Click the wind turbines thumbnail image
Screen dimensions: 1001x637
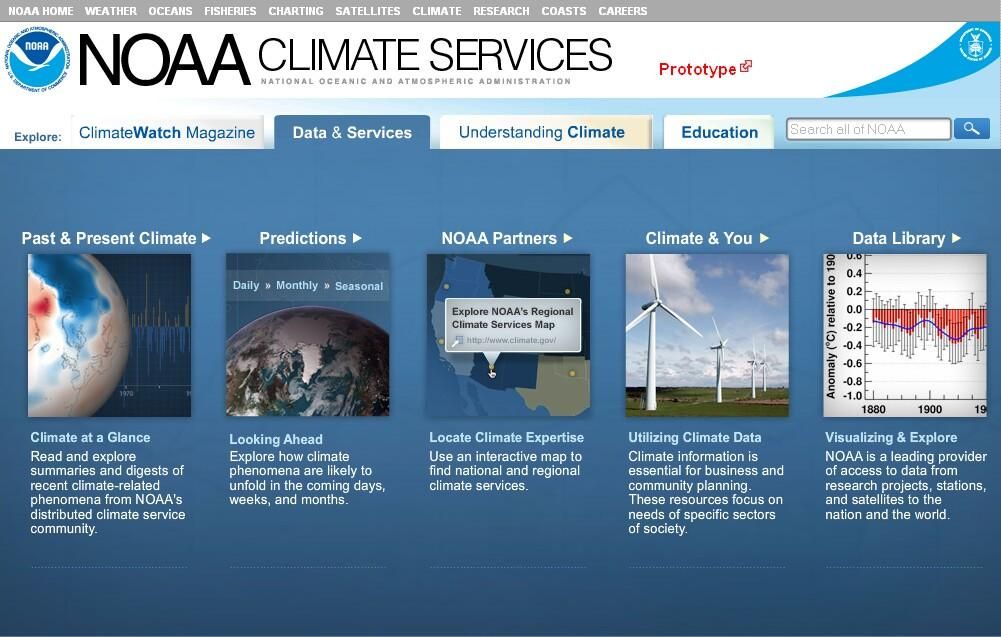(x=706, y=334)
